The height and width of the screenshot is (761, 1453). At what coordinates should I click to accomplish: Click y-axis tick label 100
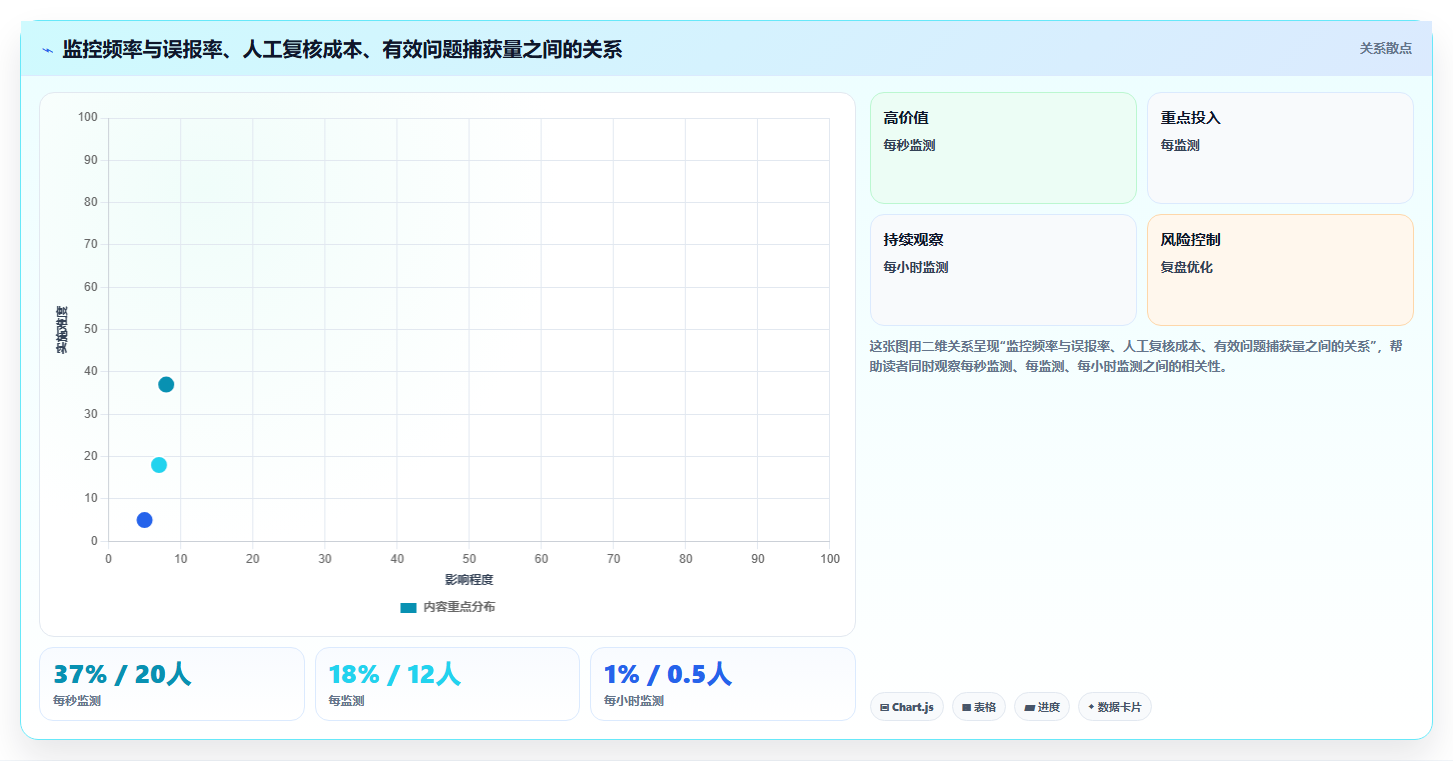point(87,118)
